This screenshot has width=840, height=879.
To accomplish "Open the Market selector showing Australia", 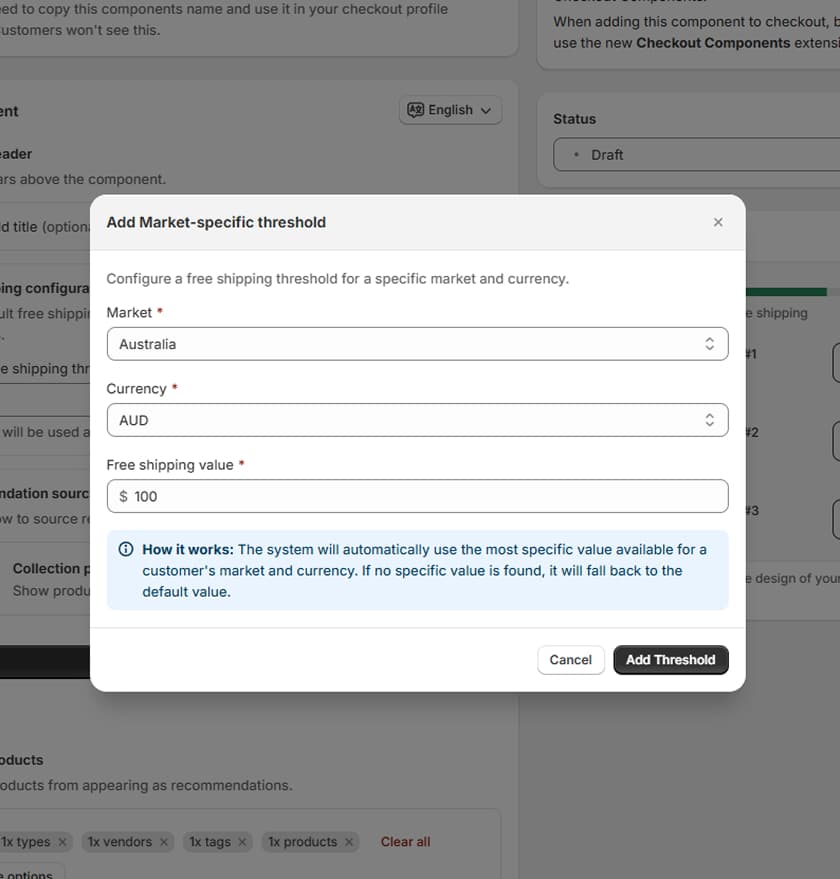I will pos(417,343).
